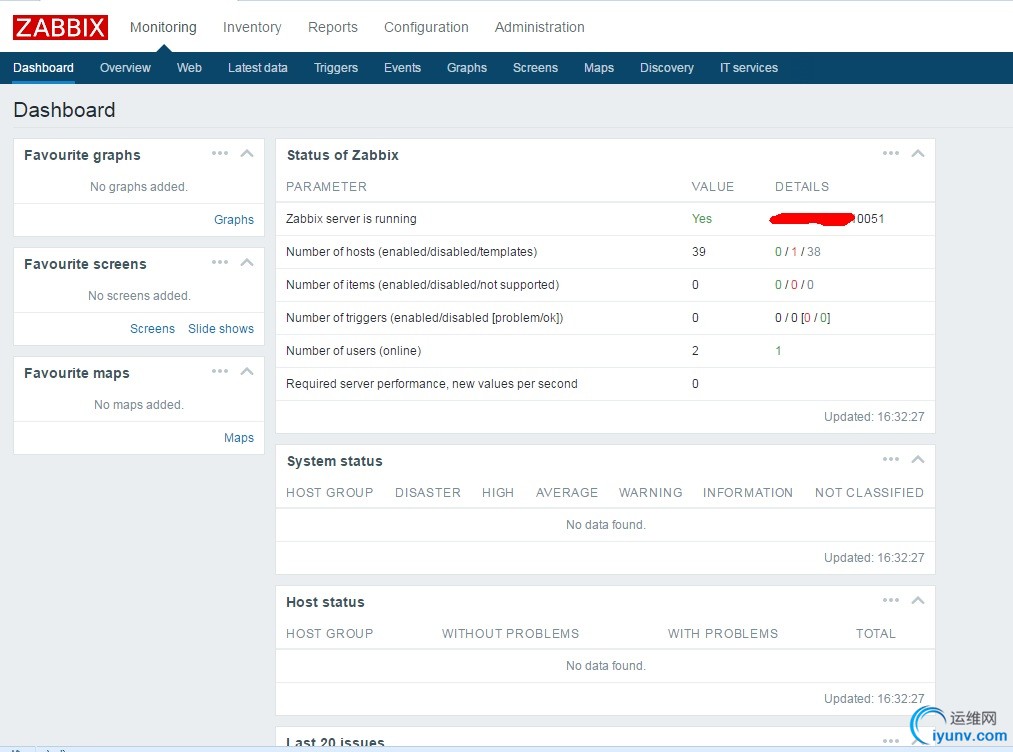This screenshot has height=752, width=1013.
Task: Open the Host status widget menu dots
Action: (891, 600)
